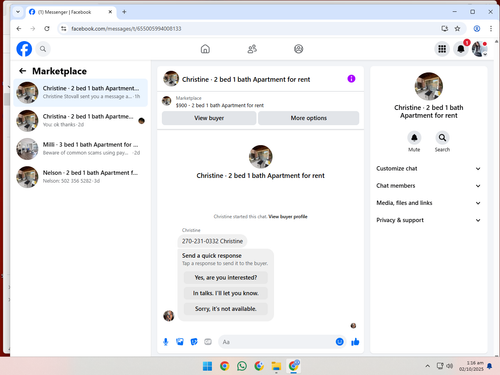The image size is (500, 375).
Task: Click the View buyer button
Action: [x=209, y=118]
